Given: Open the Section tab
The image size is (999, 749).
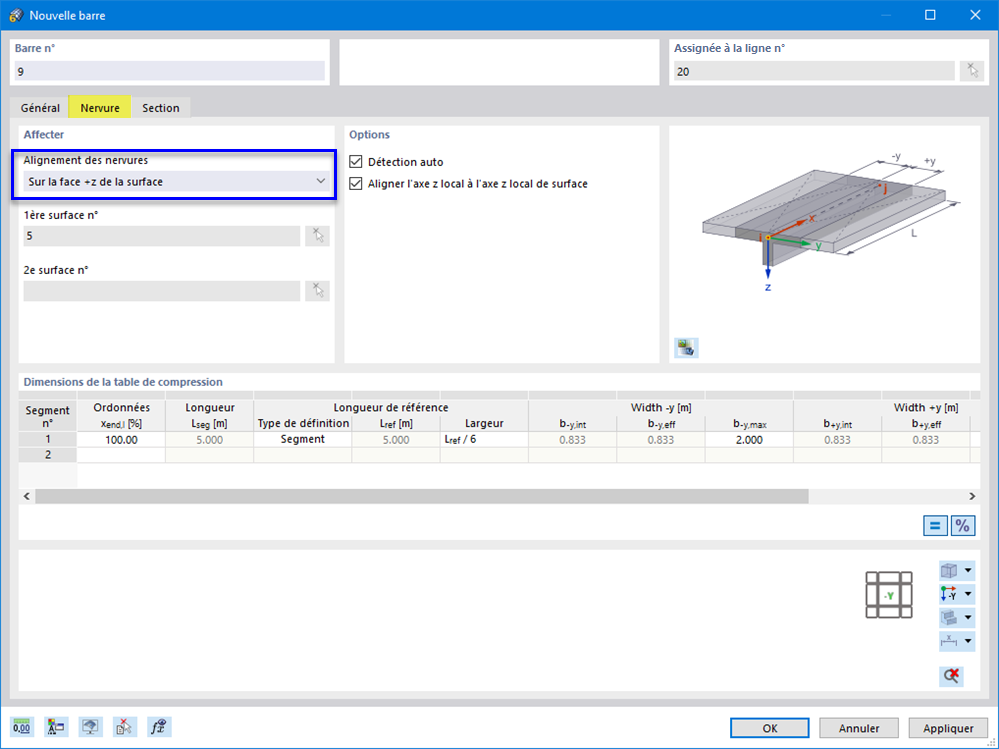Looking at the screenshot, I should point(161,108).
